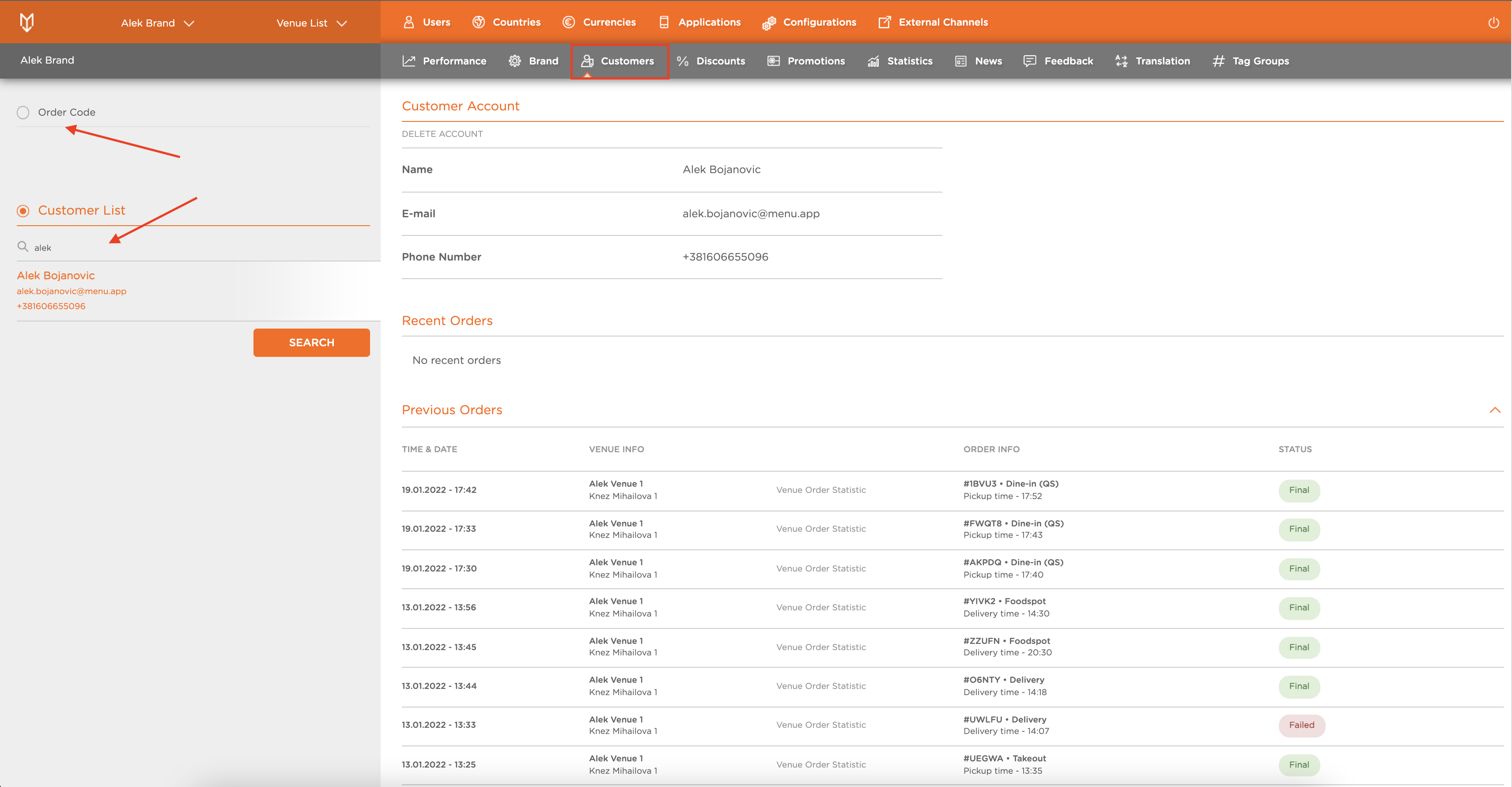The height and width of the screenshot is (787, 1512).
Task: Click the VENUE INFO column header
Action: 616,449
